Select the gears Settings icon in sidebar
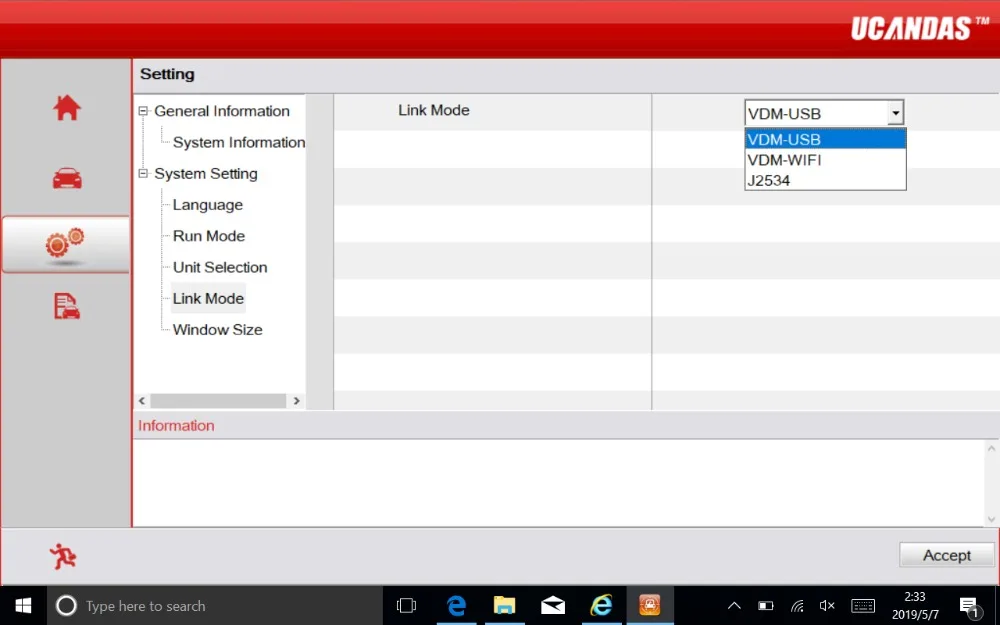The image size is (1000, 625). click(x=65, y=244)
